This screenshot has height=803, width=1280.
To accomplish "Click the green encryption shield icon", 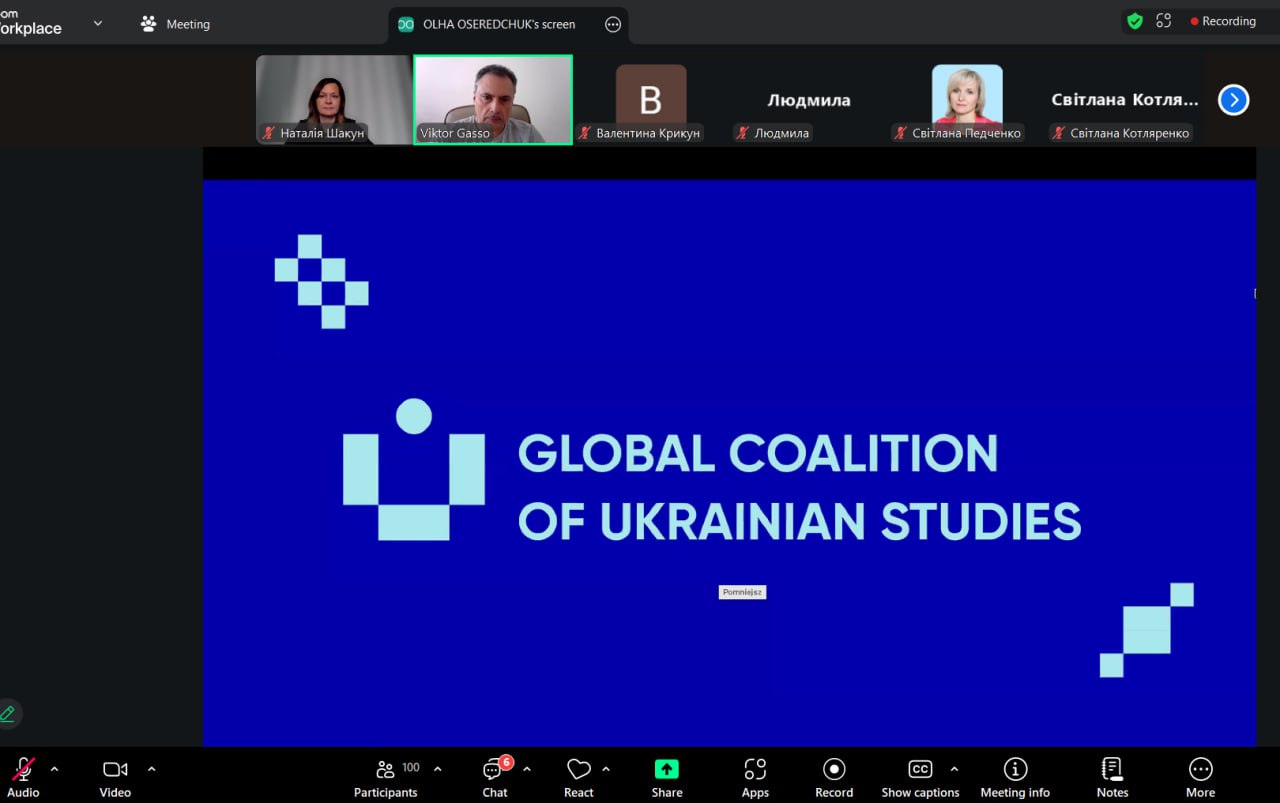I will coord(1134,21).
